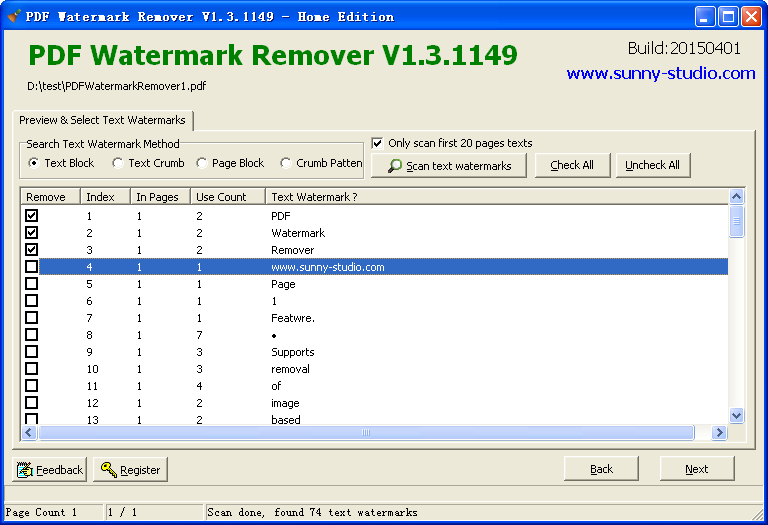Viewport: 768px width, 525px height.
Task: Click the horizontal scroll left arrow
Action: [29, 432]
